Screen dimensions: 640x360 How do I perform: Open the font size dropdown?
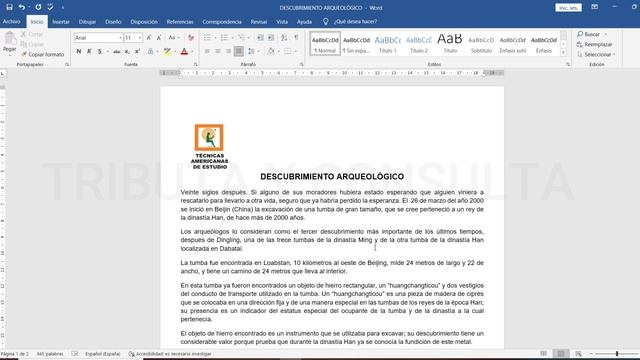[140, 38]
